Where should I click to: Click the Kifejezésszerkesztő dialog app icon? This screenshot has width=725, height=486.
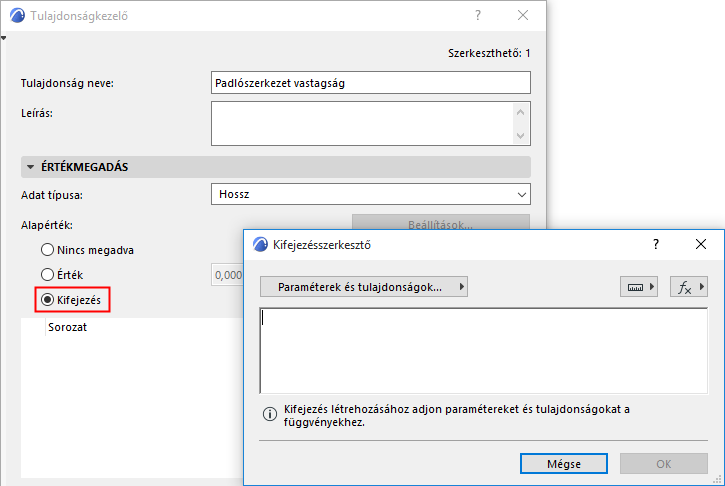261,244
